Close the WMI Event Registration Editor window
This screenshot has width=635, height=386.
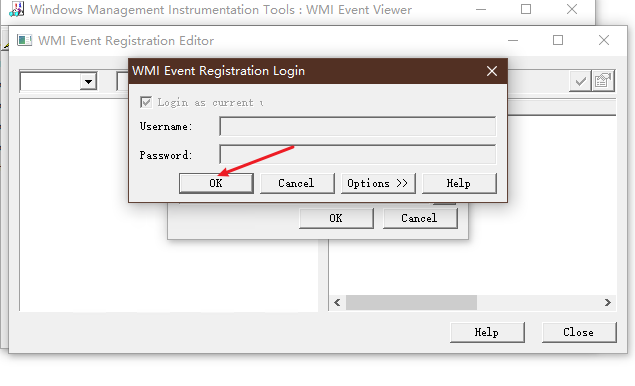point(604,40)
